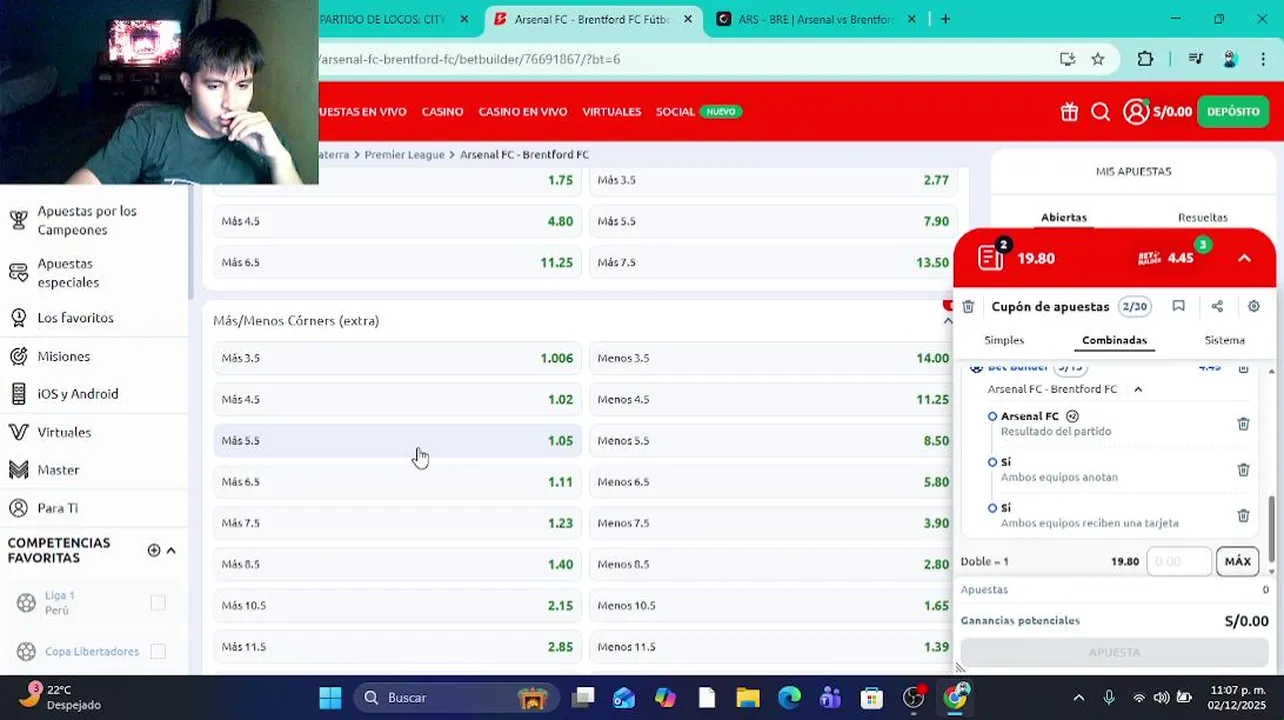
Task: Collapse the Más/Menos Córners (extra) section
Action: click(x=947, y=321)
